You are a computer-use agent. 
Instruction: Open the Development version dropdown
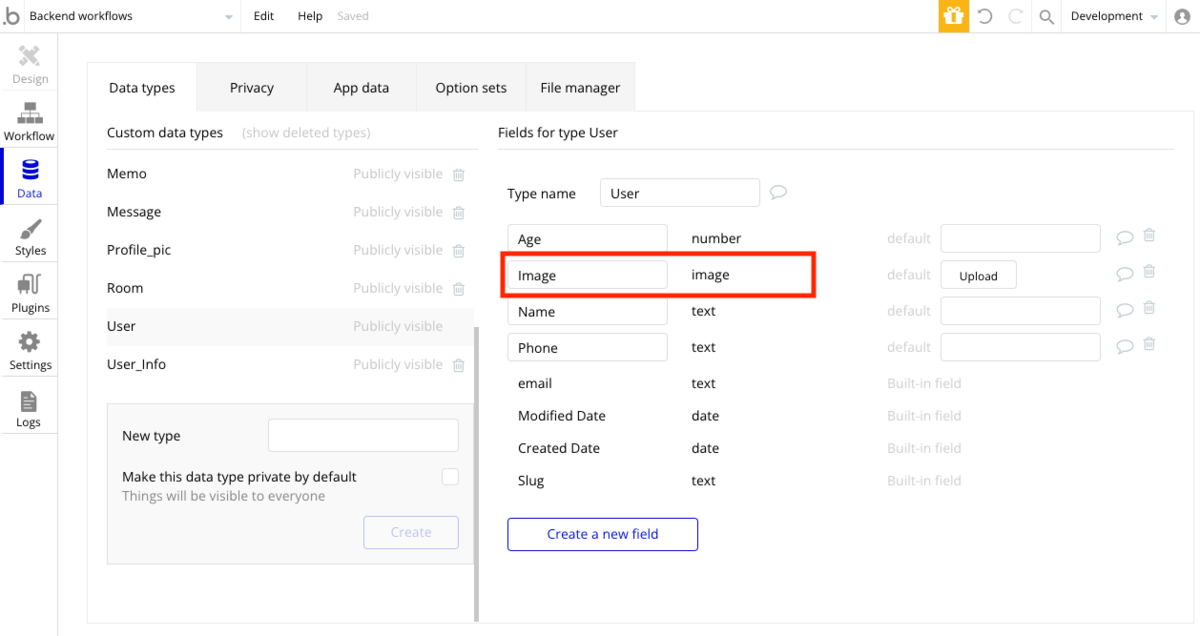point(1113,16)
